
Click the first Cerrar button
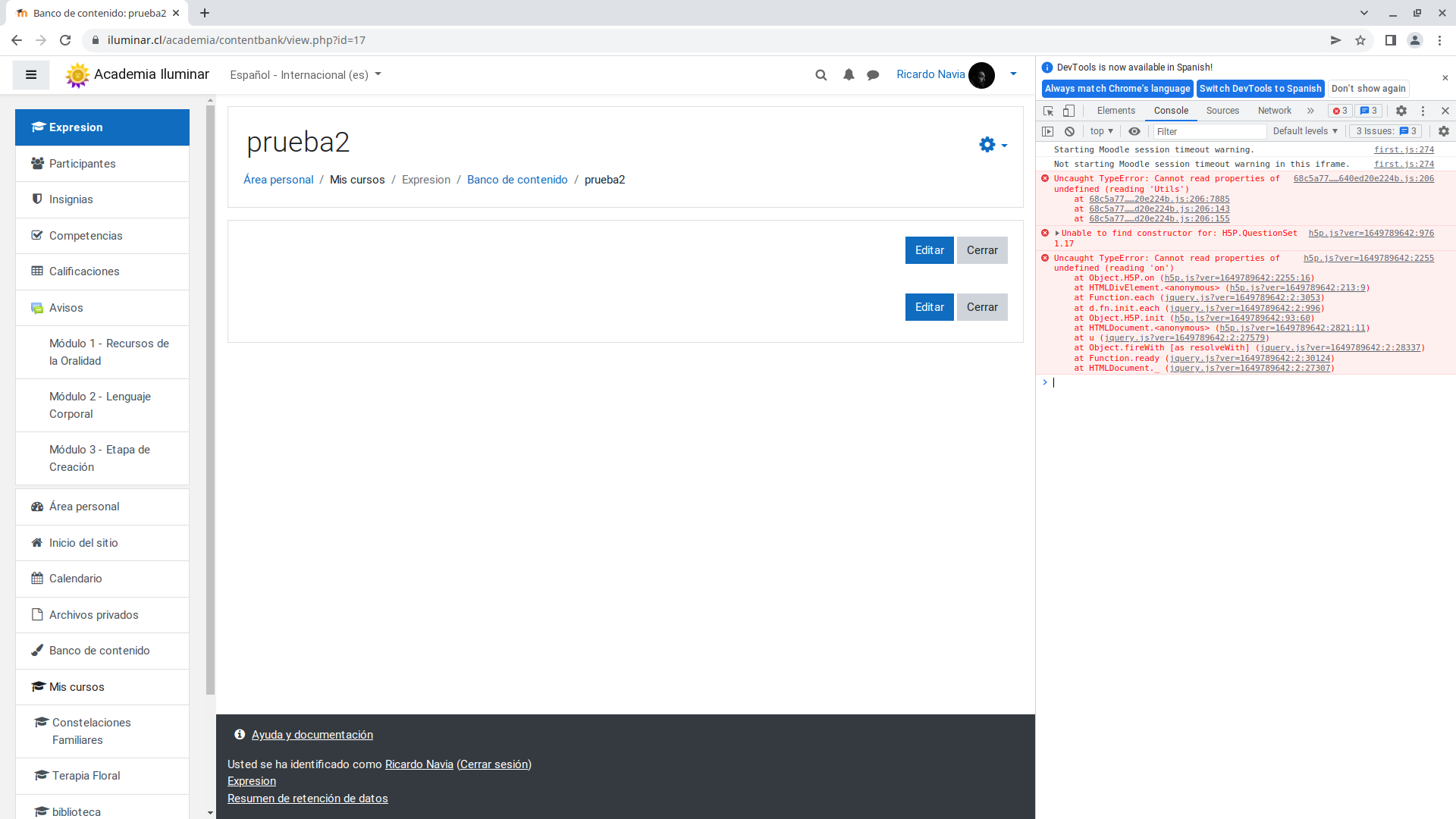click(x=982, y=250)
